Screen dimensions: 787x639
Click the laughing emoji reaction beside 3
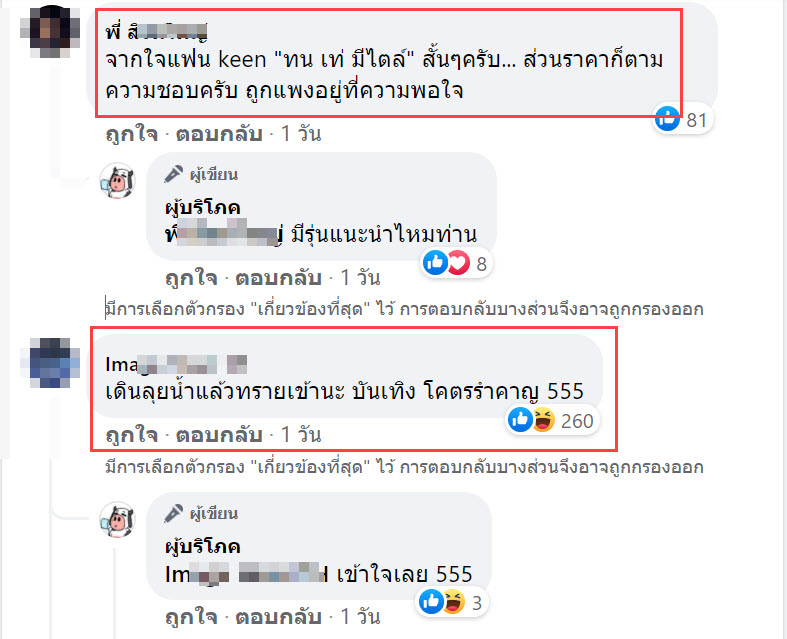click(454, 601)
